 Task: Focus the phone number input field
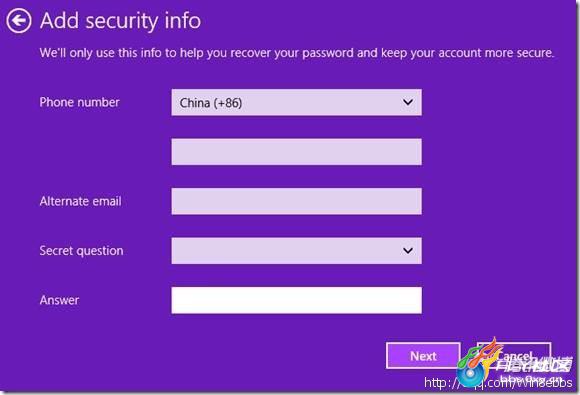click(x=296, y=152)
